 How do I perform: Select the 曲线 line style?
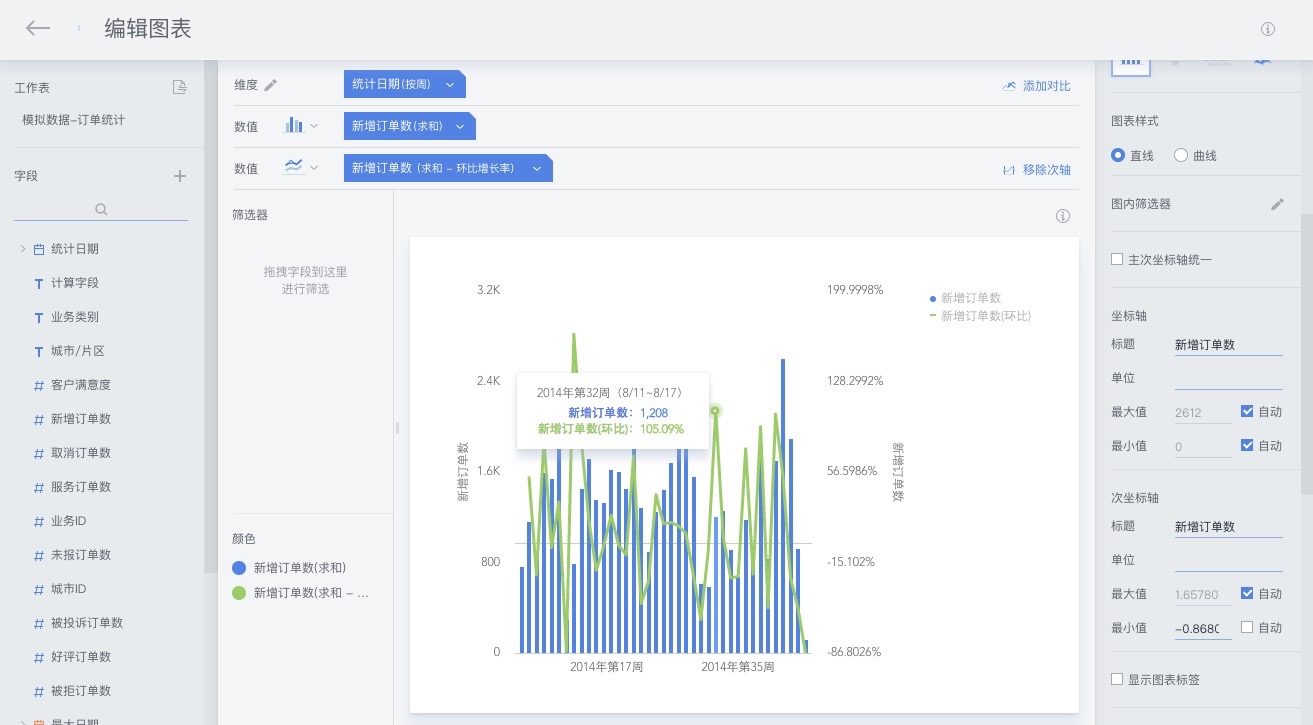pos(1181,155)
